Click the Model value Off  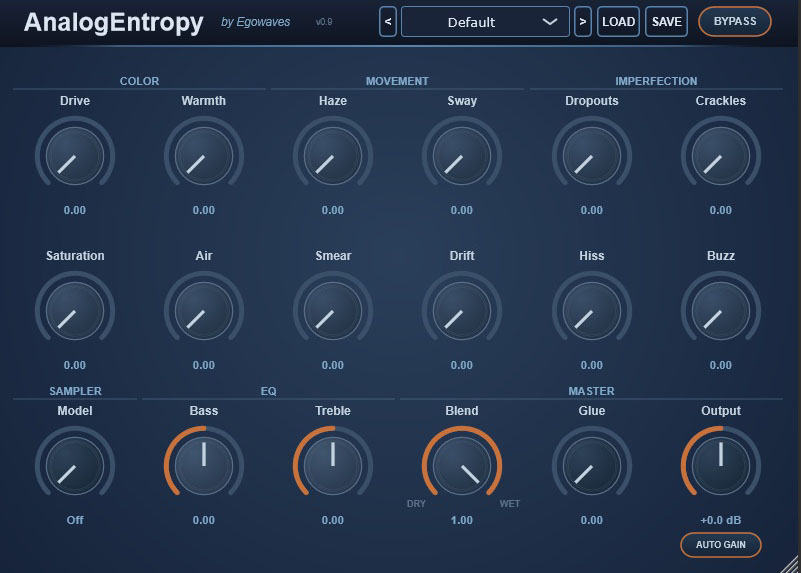coord(75,520)
